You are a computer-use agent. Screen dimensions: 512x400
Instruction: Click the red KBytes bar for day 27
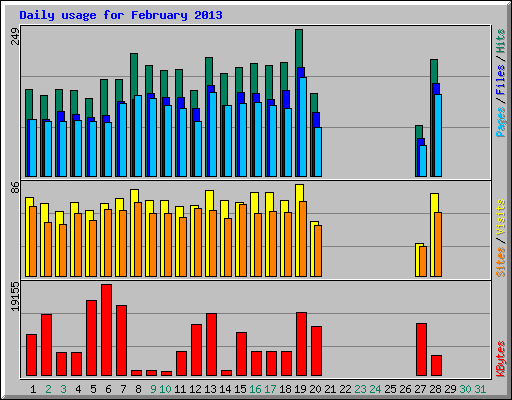click(x=421, y=350)
